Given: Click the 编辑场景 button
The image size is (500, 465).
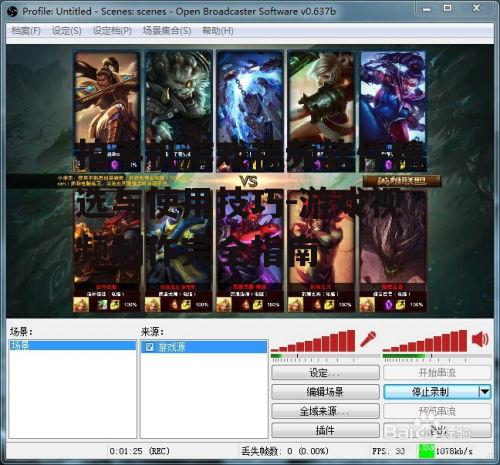Looking at the screenshot, I should point(325,392).
